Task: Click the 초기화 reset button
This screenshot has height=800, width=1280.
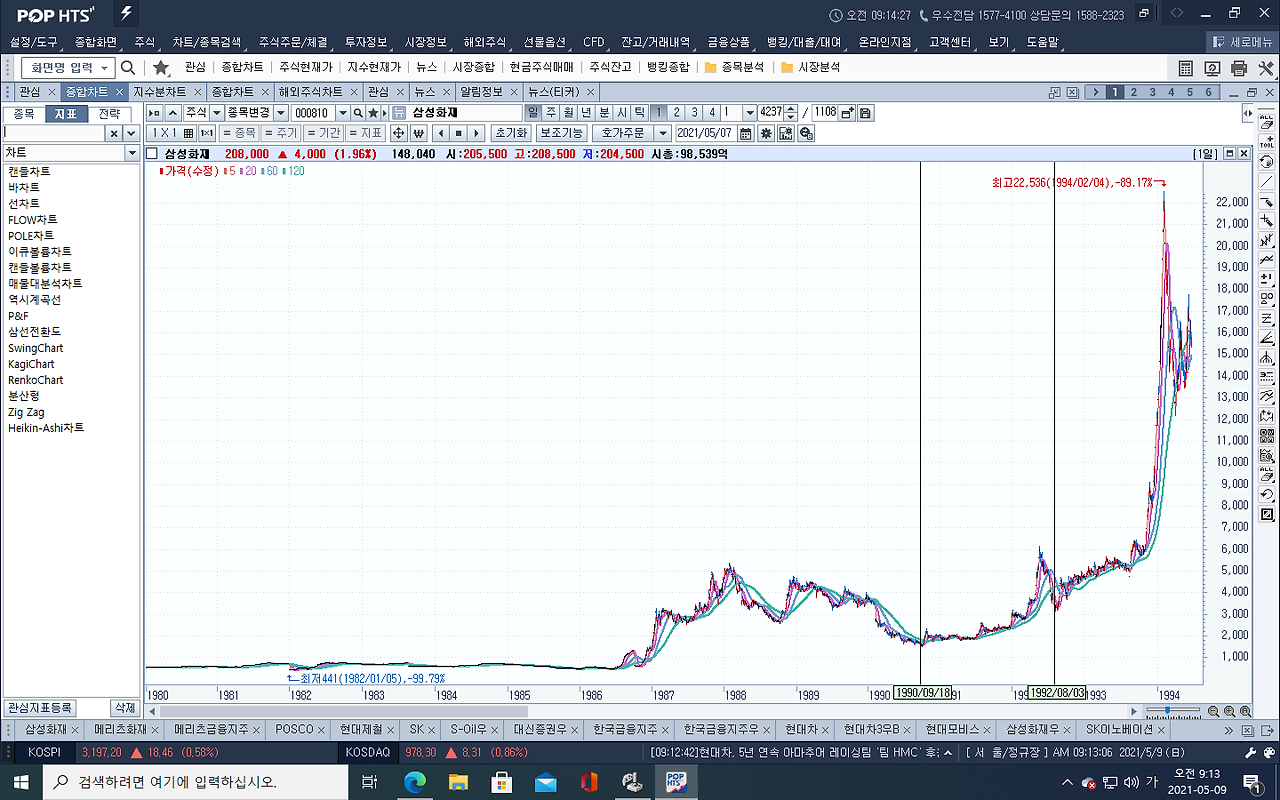Action: 511,133
